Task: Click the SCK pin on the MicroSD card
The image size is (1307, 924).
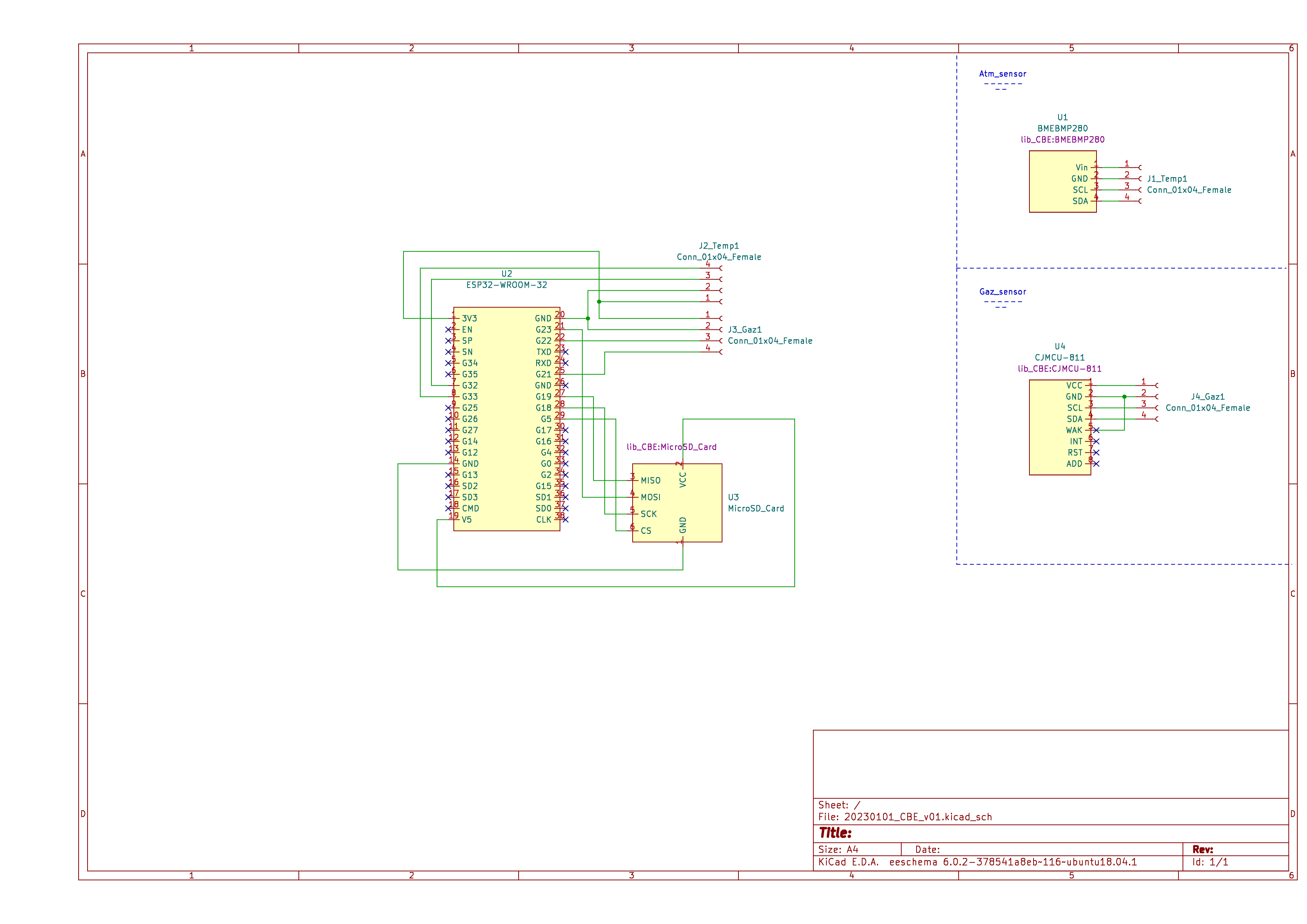Action: click(648, 514)
